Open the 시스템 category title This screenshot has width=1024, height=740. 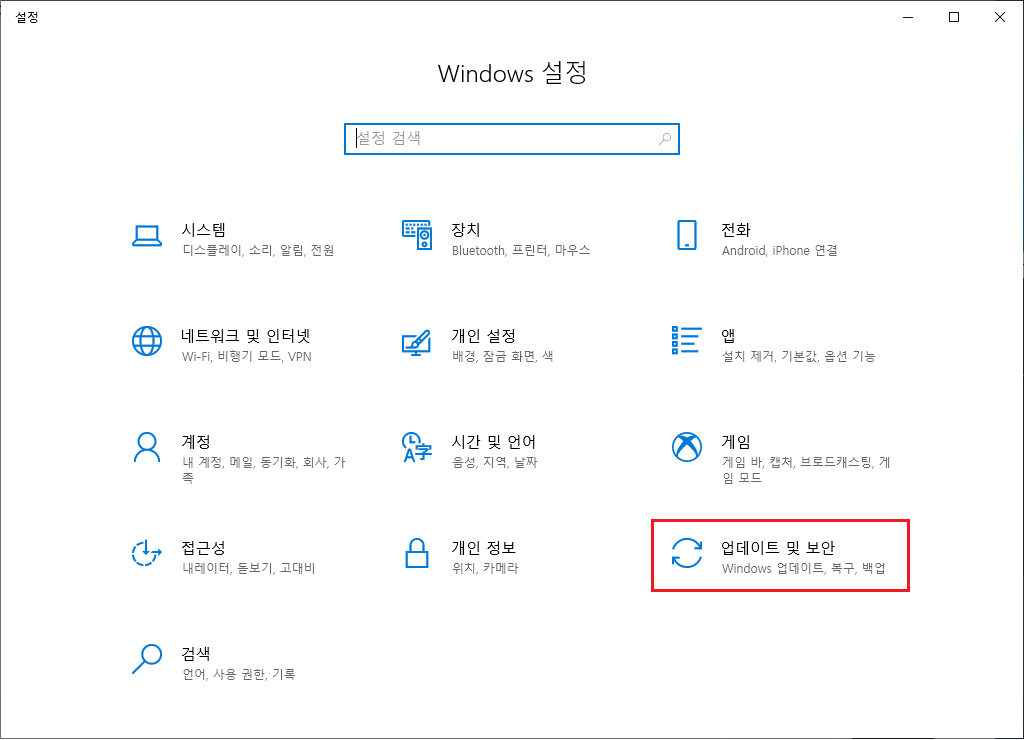[x=204, y=230]
